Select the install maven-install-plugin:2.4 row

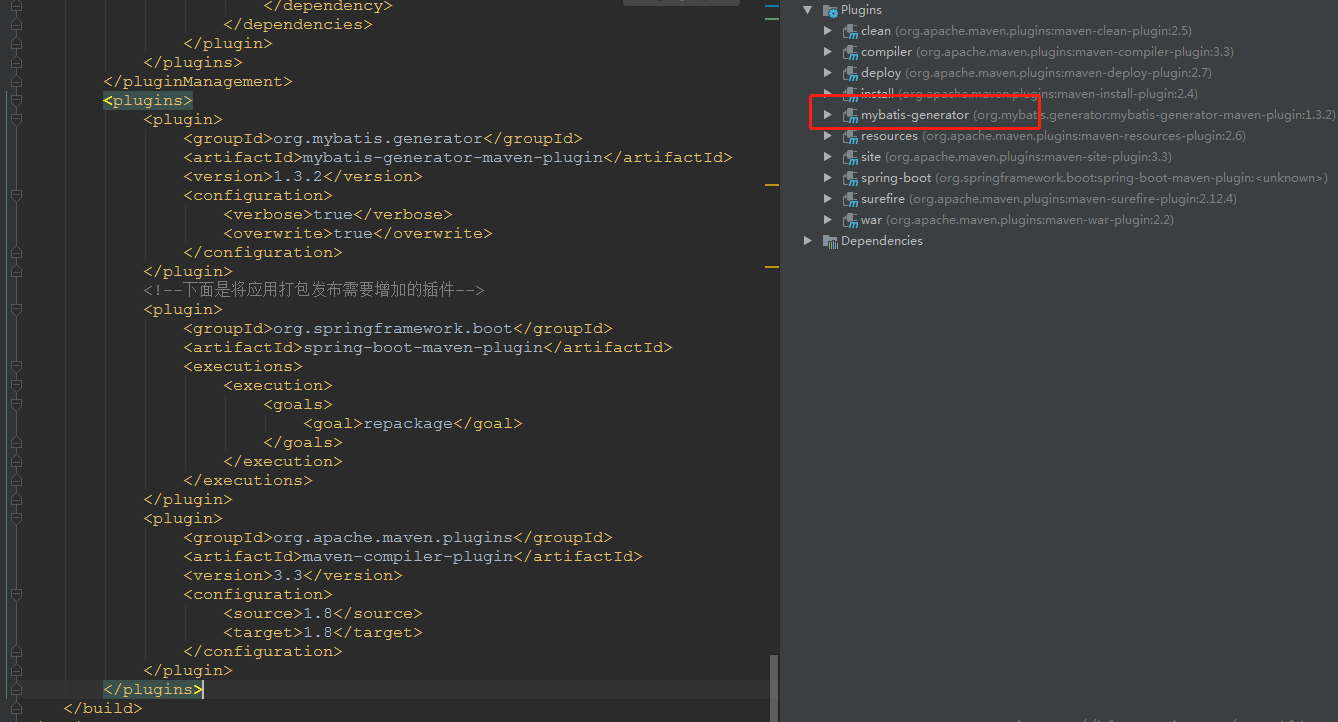1029,94
